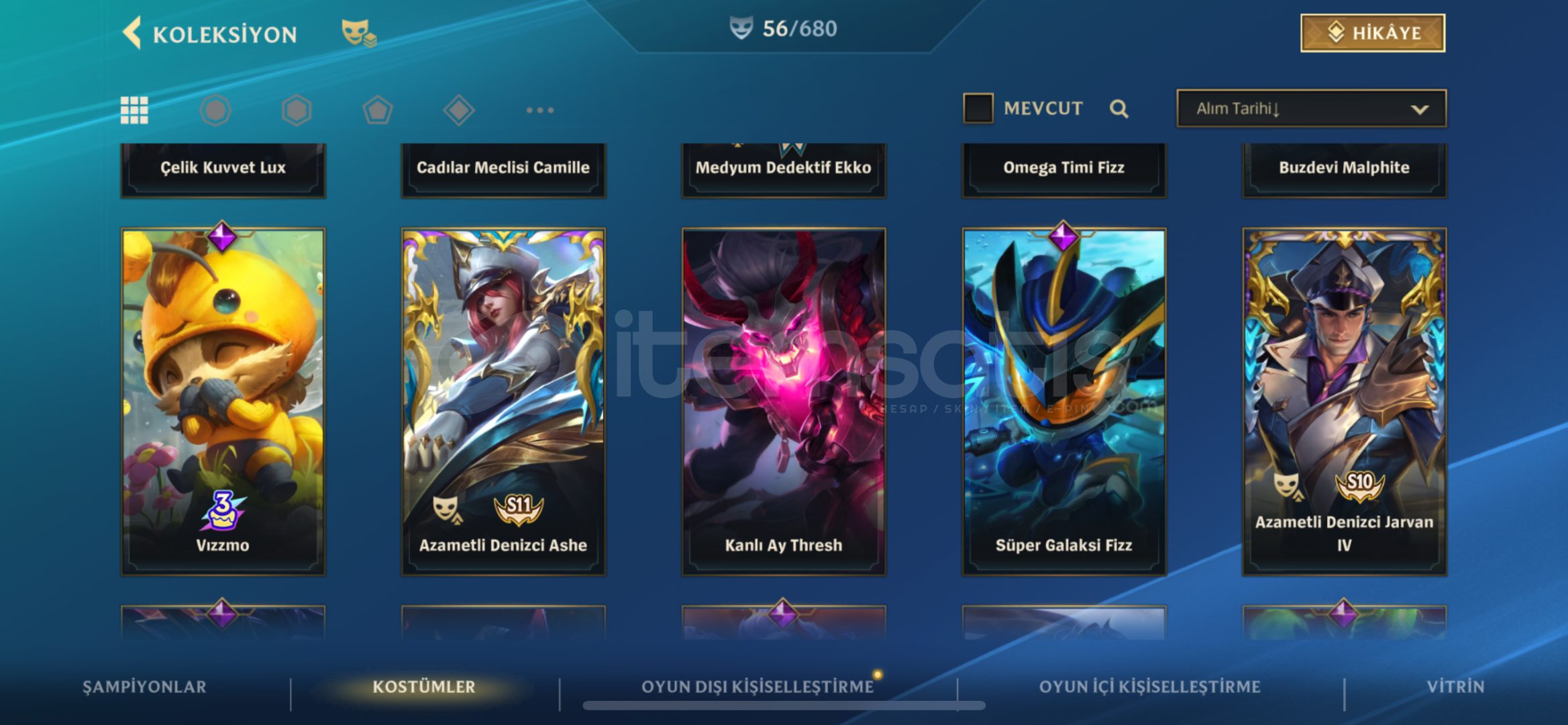Tick the Mevcut checkbox

(978, 108)
